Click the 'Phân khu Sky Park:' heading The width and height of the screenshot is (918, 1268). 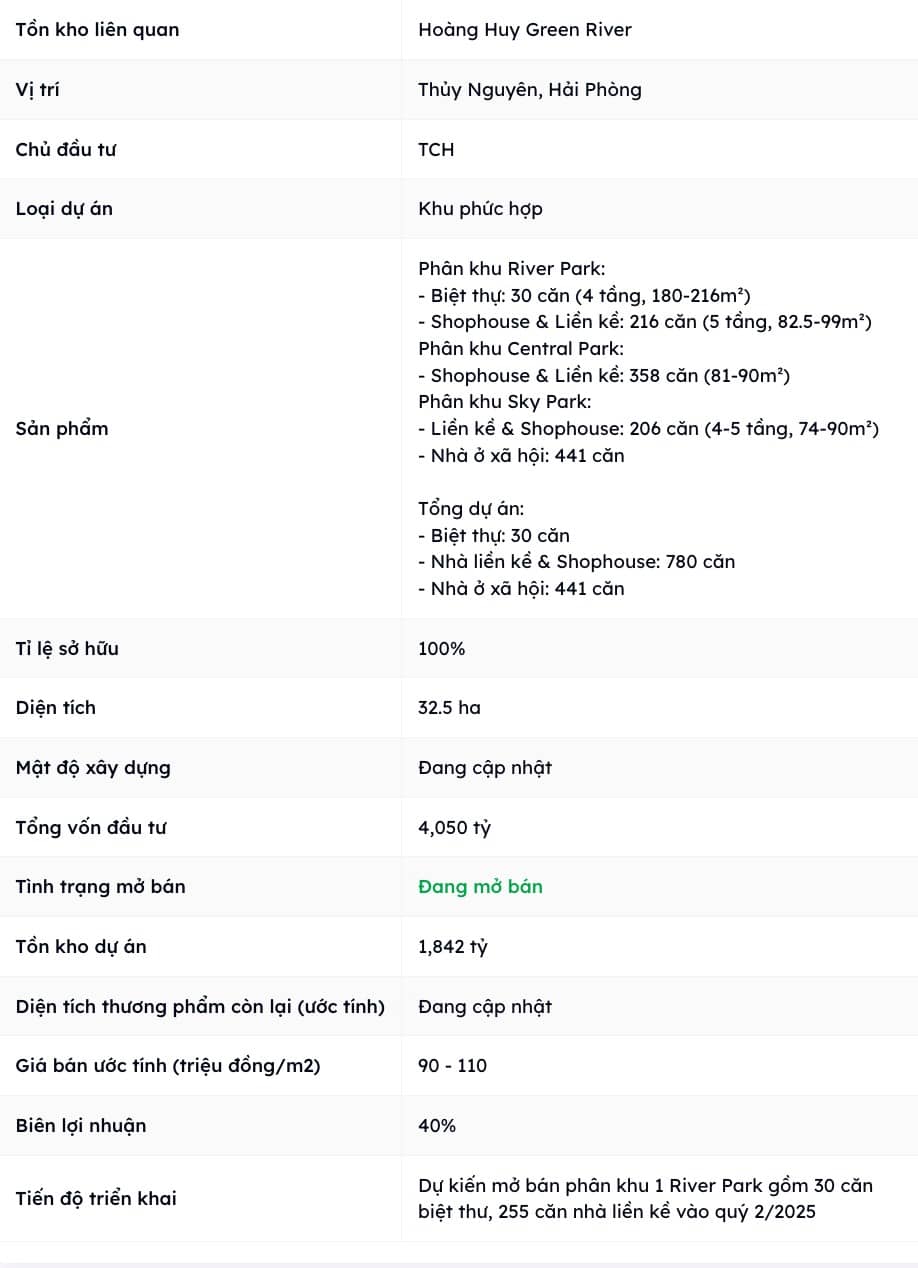pos(505,402)
